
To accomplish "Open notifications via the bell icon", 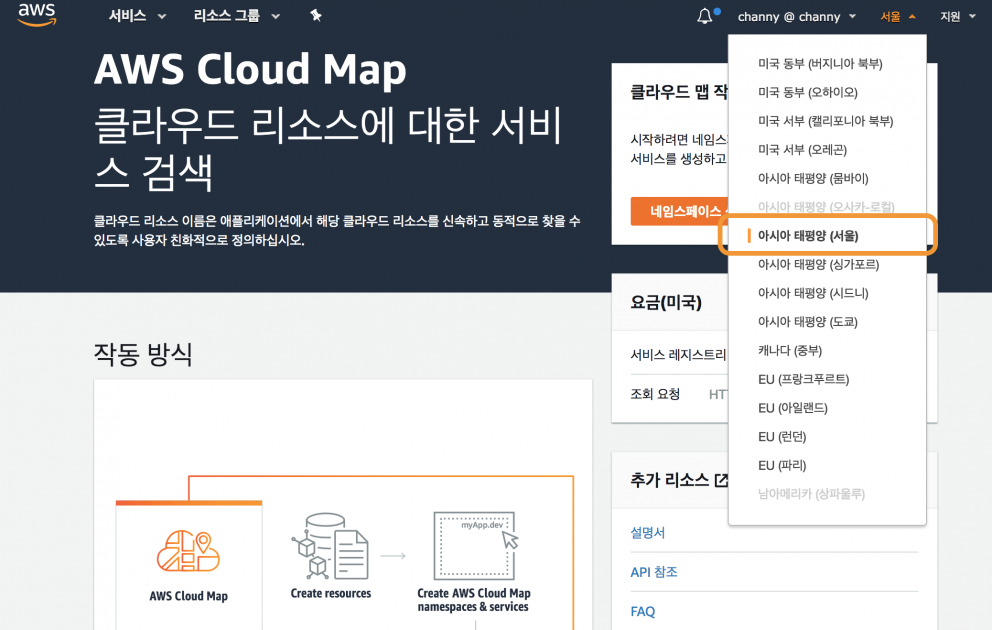I will (x=700, y=14).
